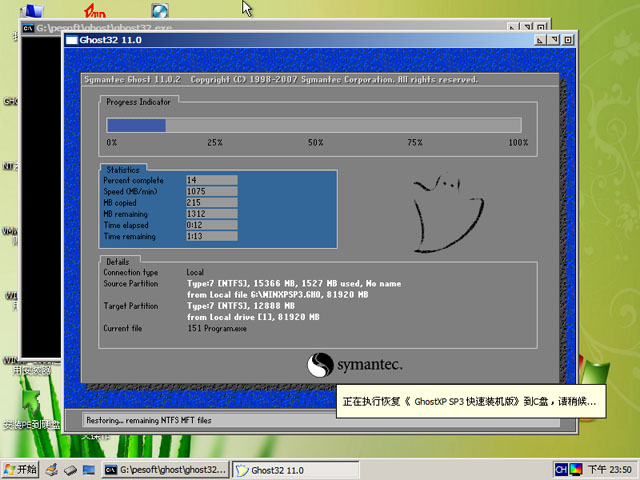
Task: Open the computer desktop icon at top left
Action: coord(31,10)
